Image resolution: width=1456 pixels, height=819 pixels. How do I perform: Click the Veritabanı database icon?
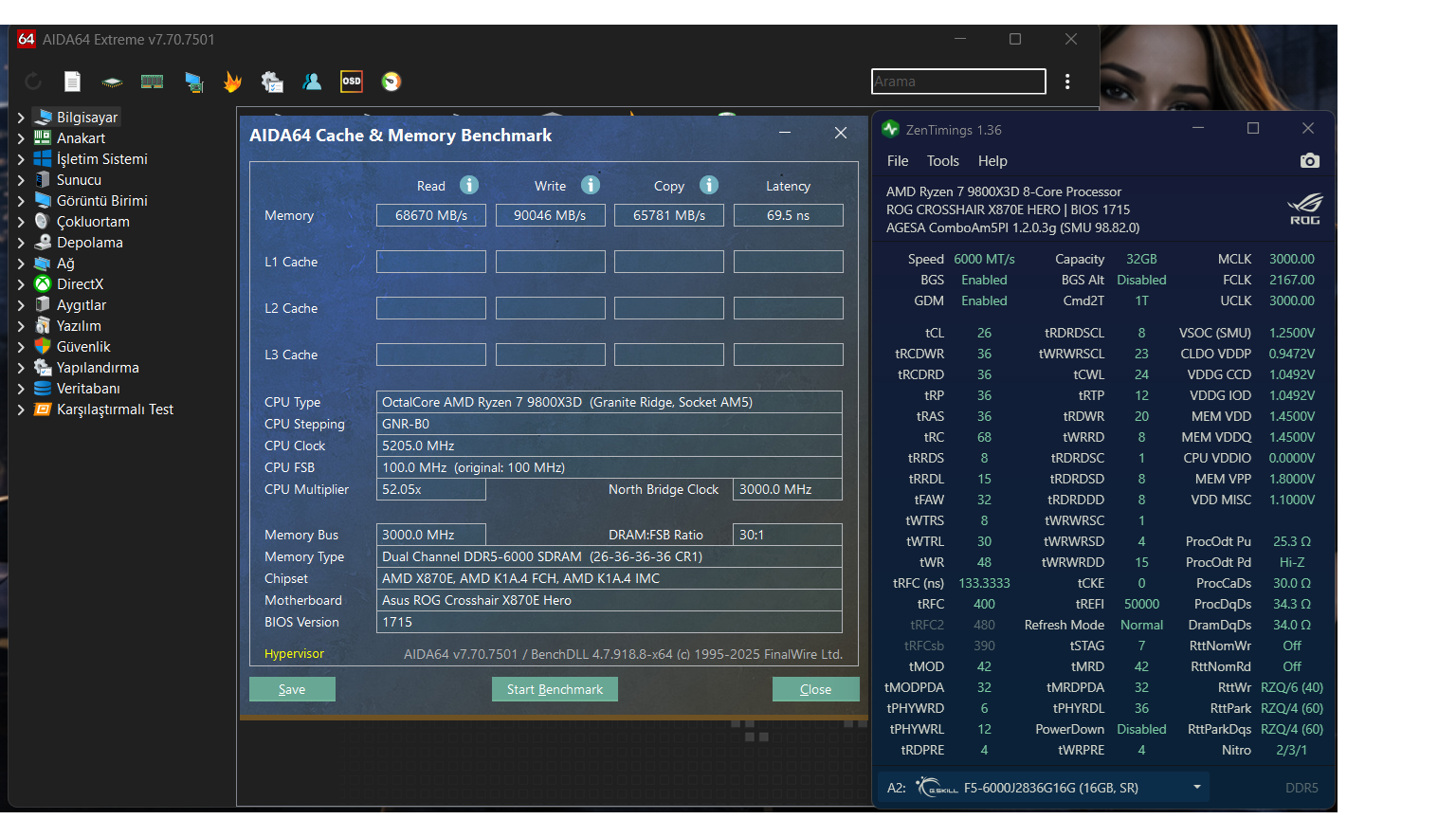tap(43, 388)
